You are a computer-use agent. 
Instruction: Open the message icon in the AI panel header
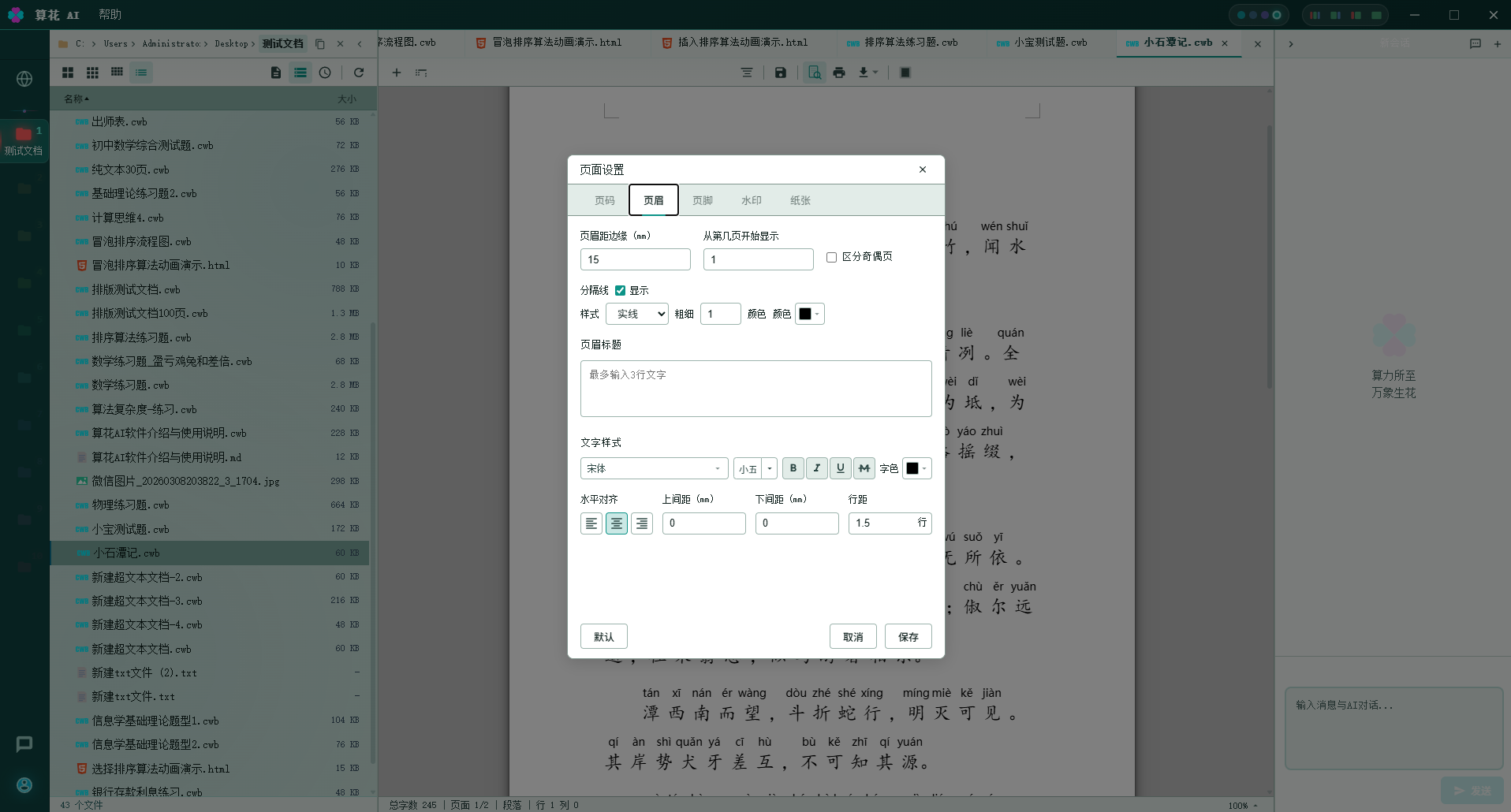click(1476, 44)
